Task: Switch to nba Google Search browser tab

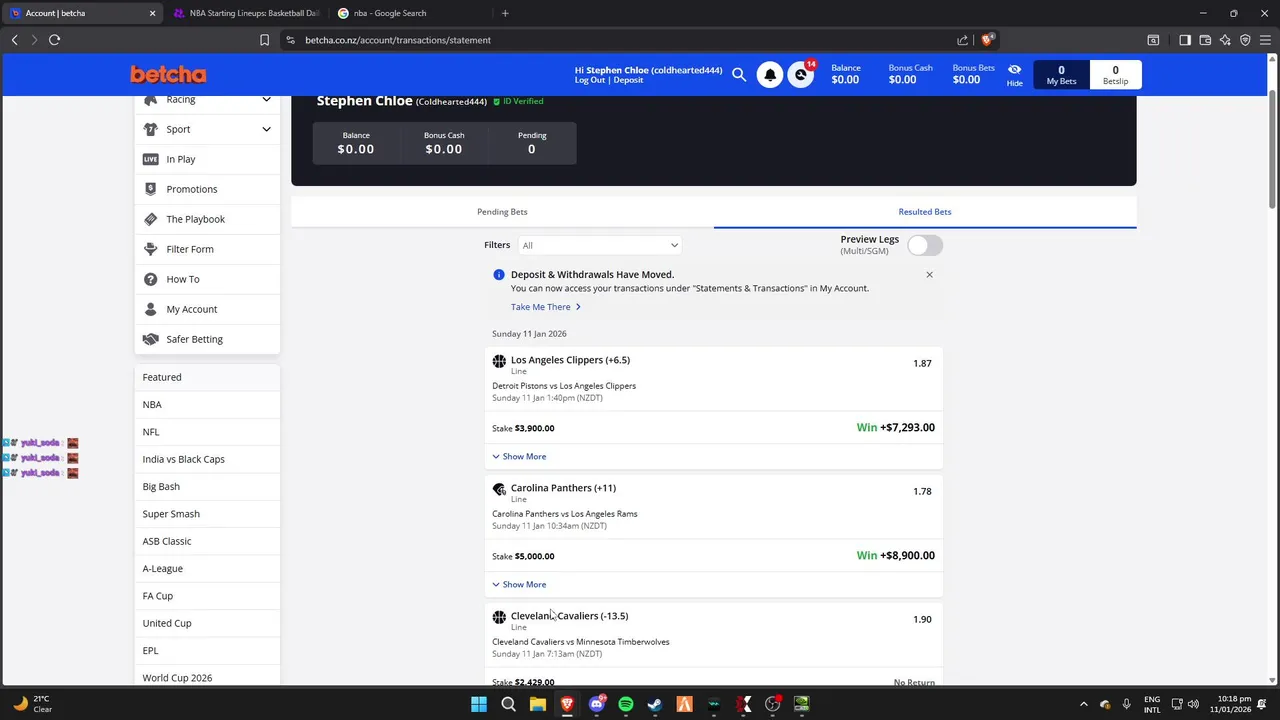Action: tap(409, 13)
